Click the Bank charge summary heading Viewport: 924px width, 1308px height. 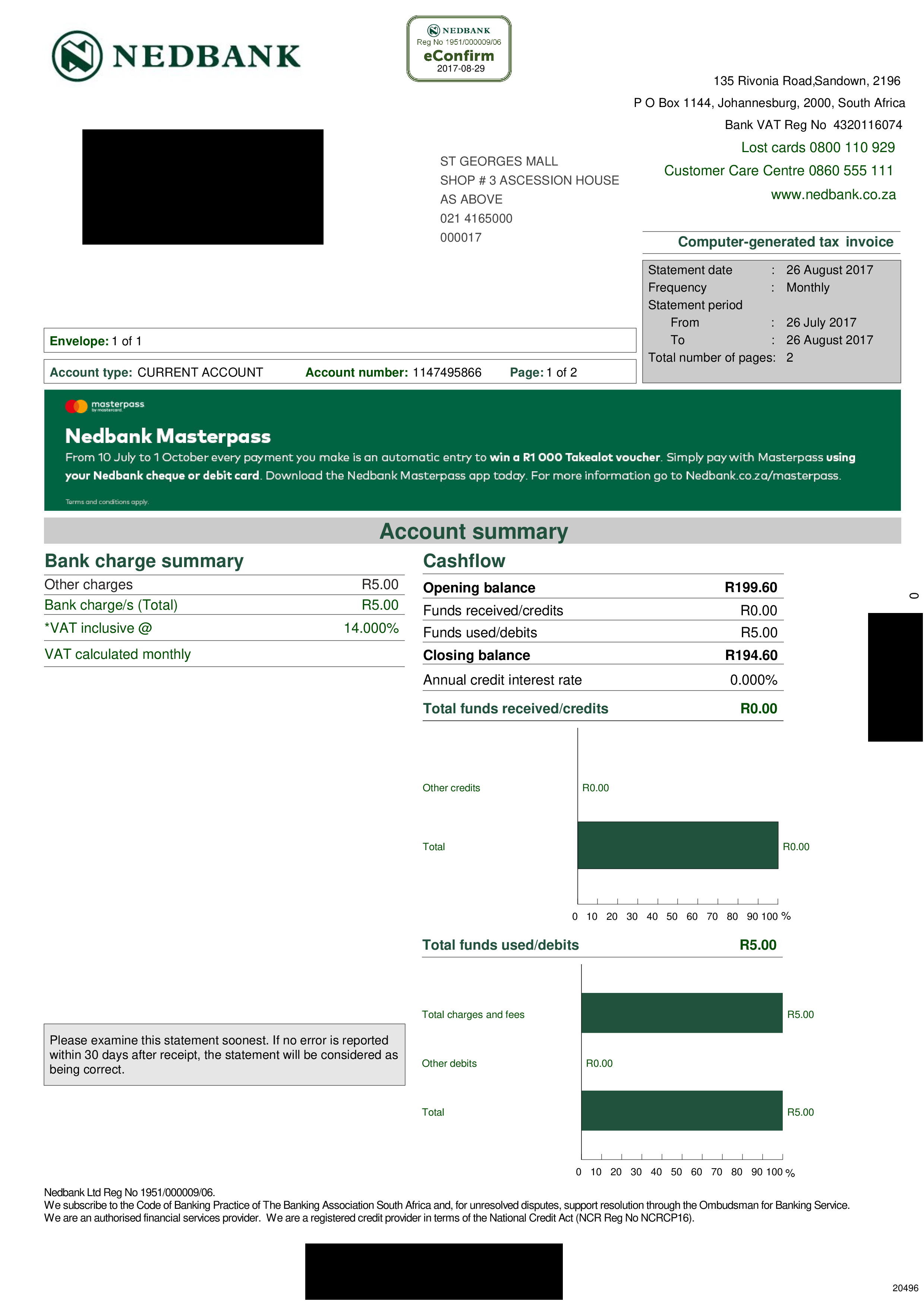pos(144,561)
